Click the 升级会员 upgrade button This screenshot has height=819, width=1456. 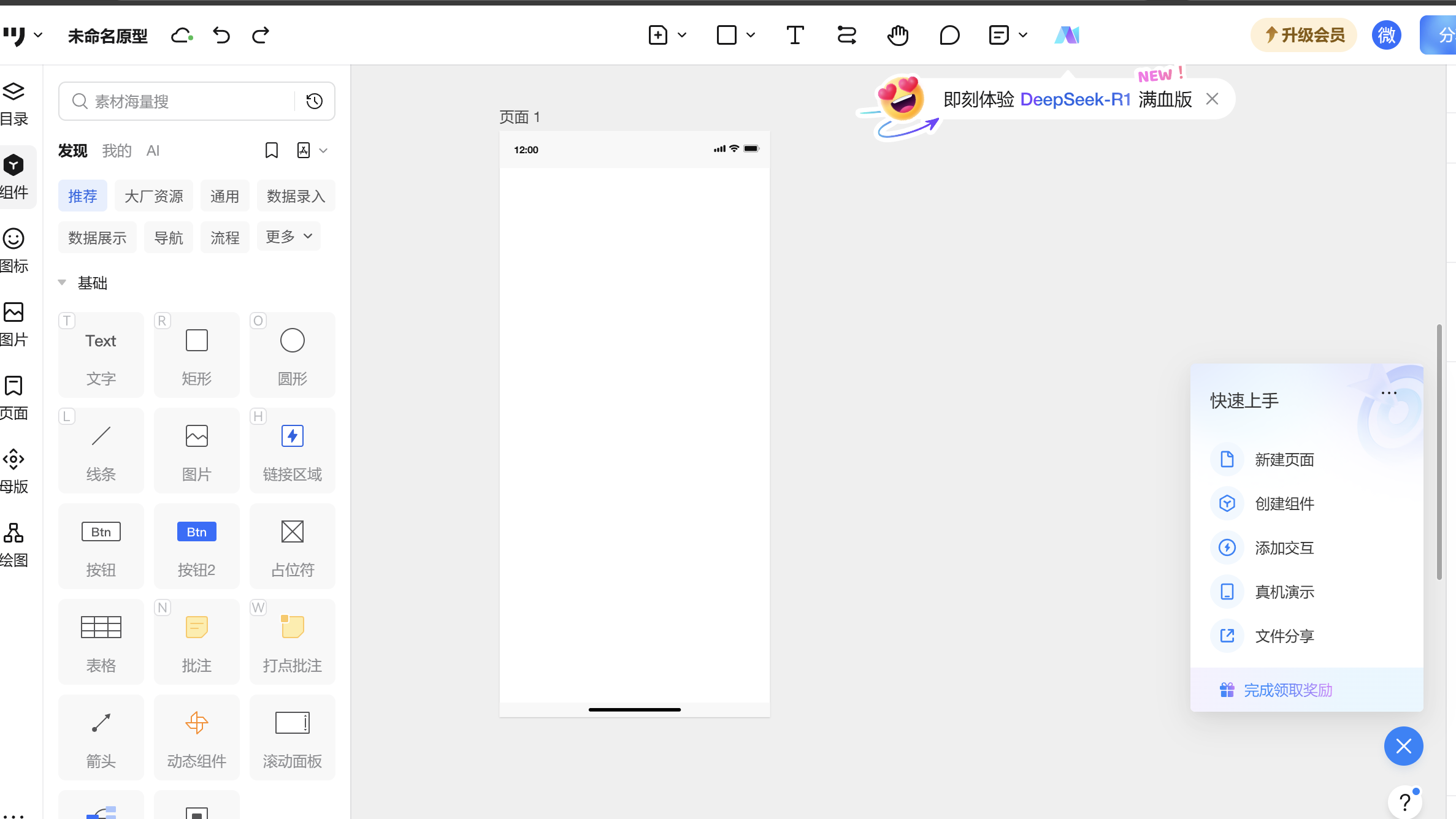click(x=1304, y=36)
